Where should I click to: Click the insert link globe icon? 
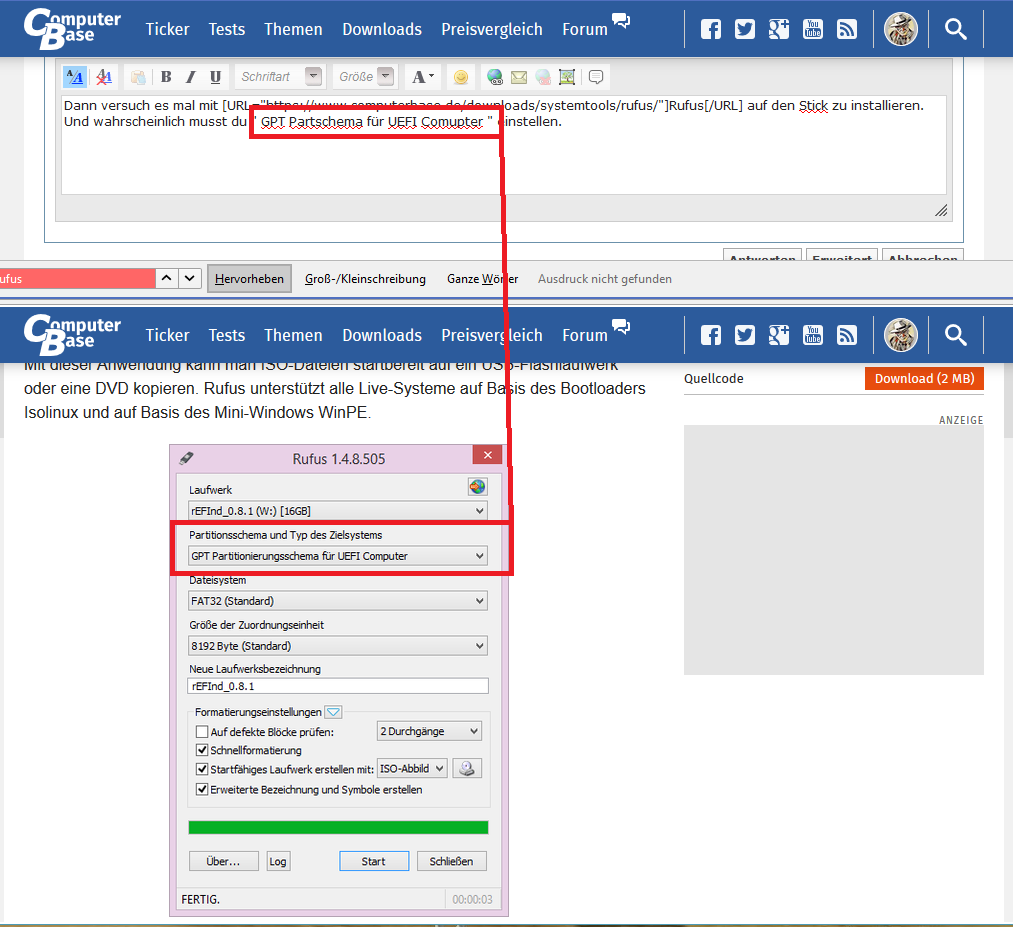[495, 77]
